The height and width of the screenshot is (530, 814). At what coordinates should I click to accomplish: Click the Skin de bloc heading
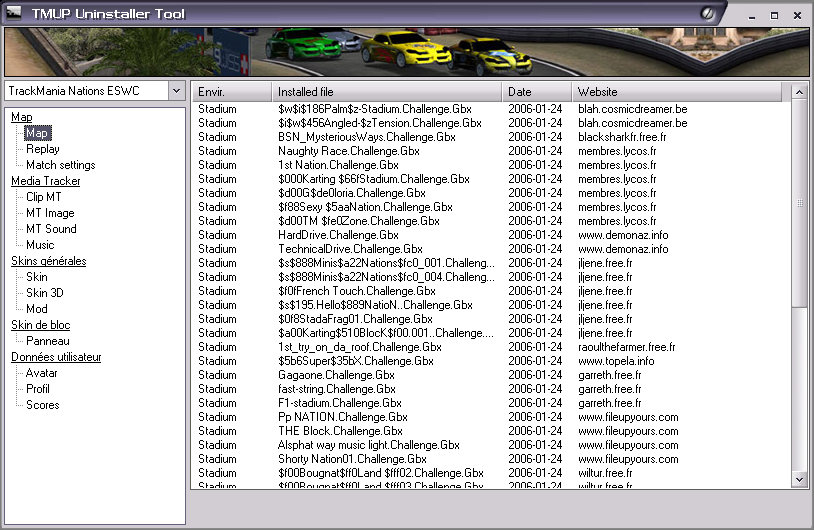click(x=40, y=325)
